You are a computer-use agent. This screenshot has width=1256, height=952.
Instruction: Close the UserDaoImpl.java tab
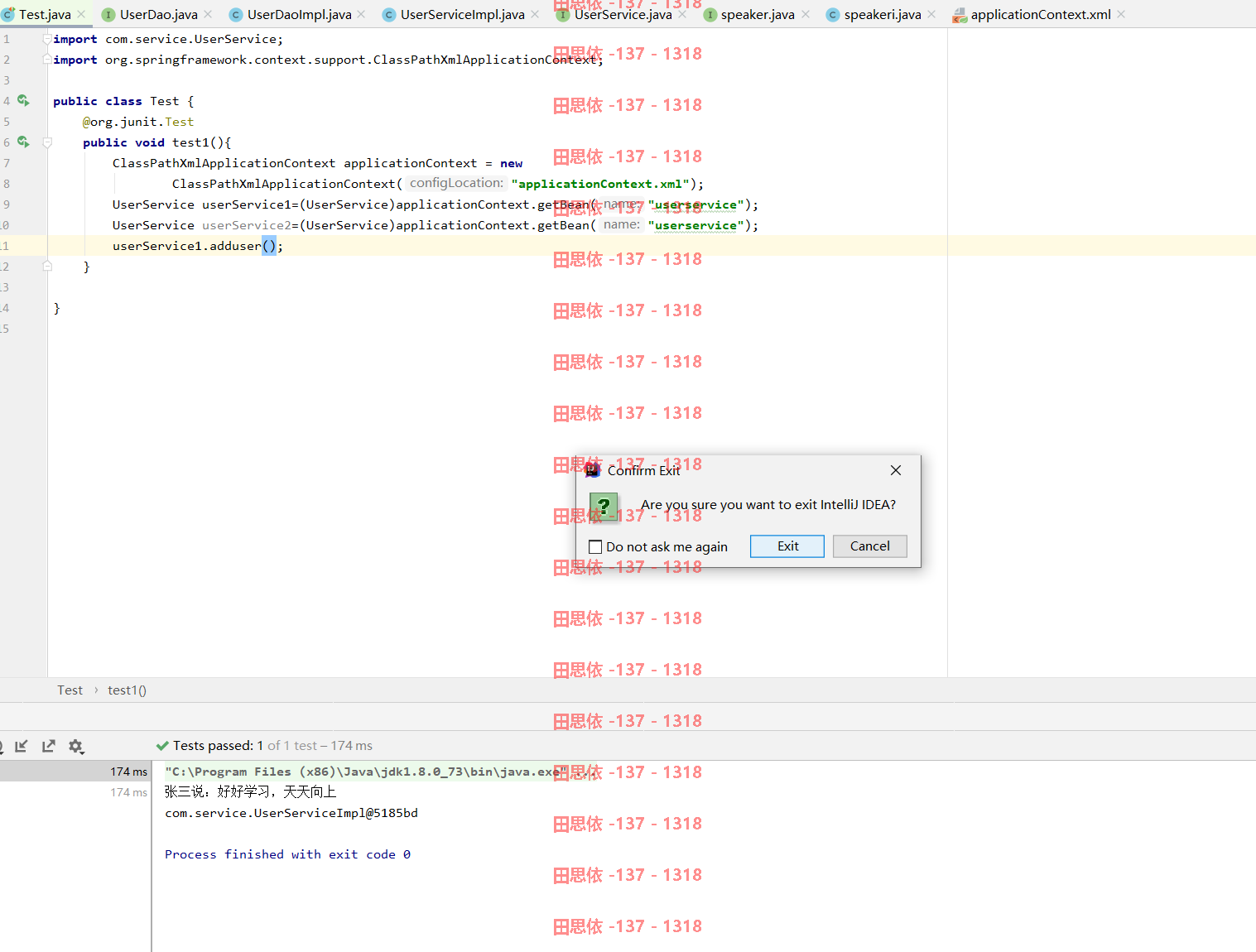tap(361, 14)
